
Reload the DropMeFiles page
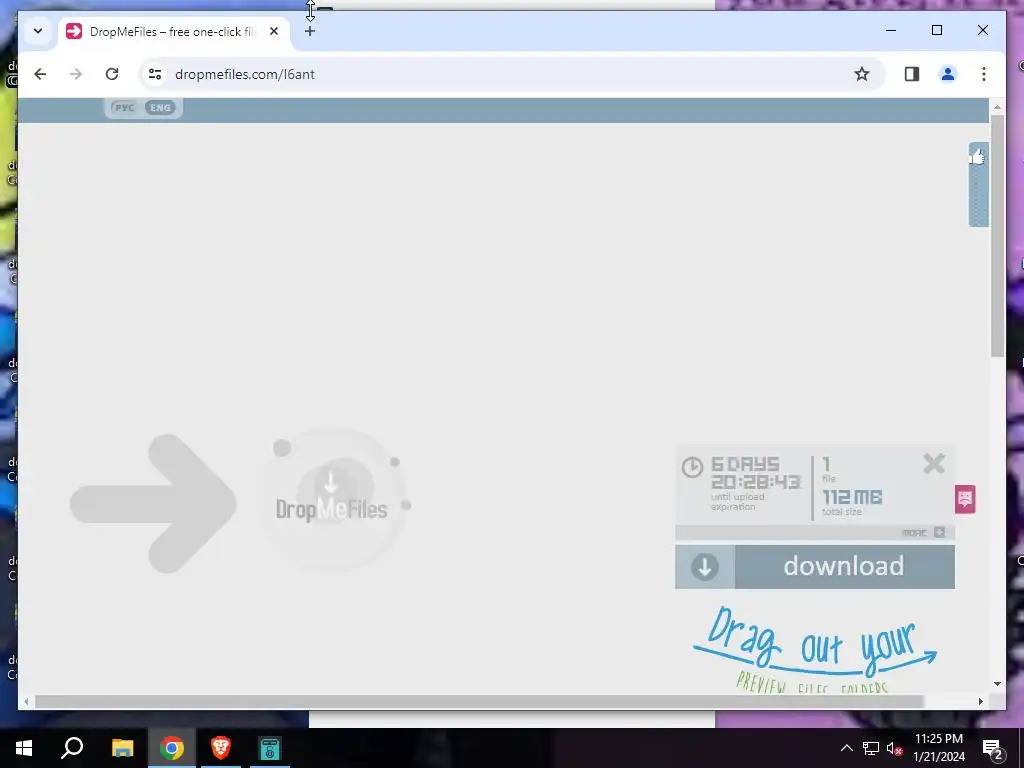pos(112,74)
